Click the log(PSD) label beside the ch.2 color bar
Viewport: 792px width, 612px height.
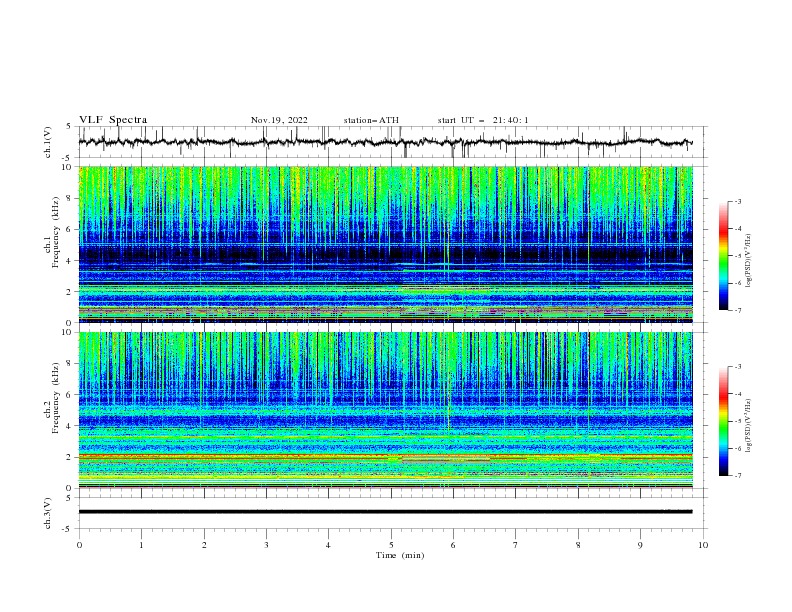[749, 425]
